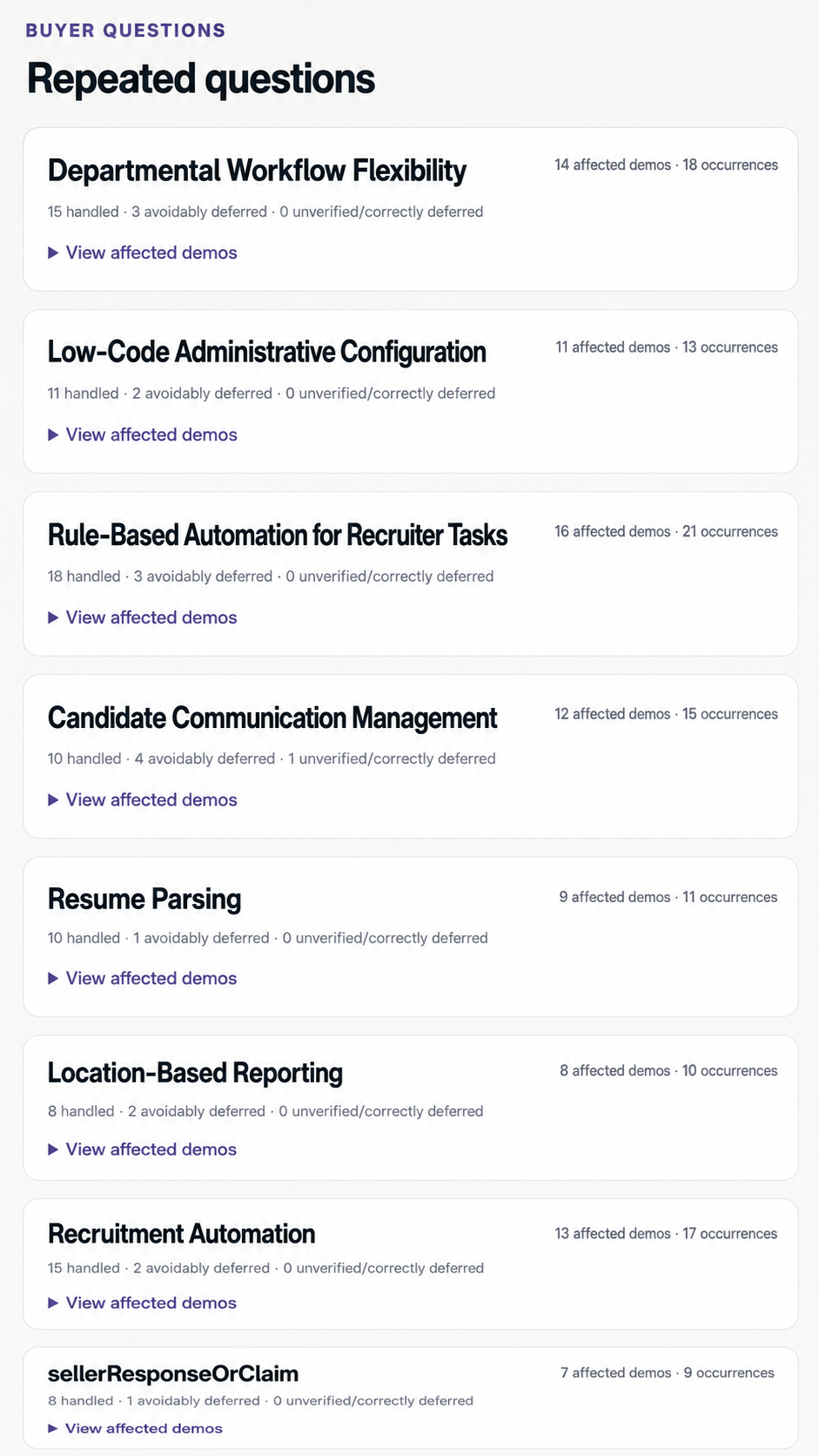The image size is (819, 1456).
Task: Expand View affected demos under Low-Code Administrative Configuration
Action: pyautogui.click(x=143, y=435)
